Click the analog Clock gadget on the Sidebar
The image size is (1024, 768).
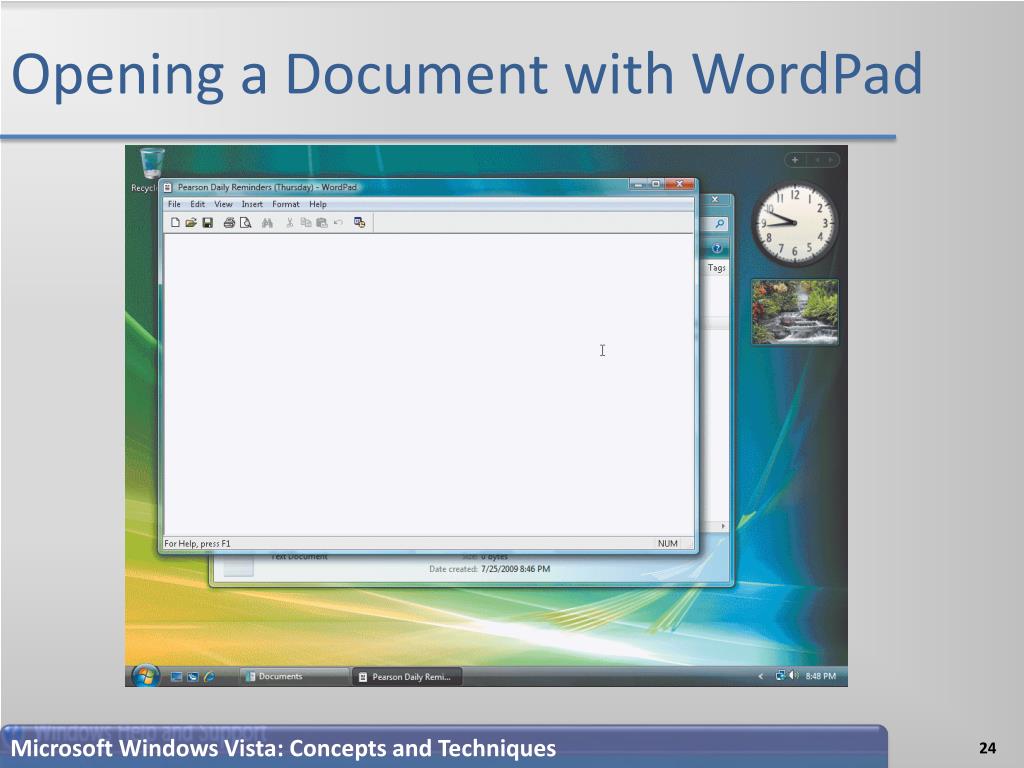794,224
